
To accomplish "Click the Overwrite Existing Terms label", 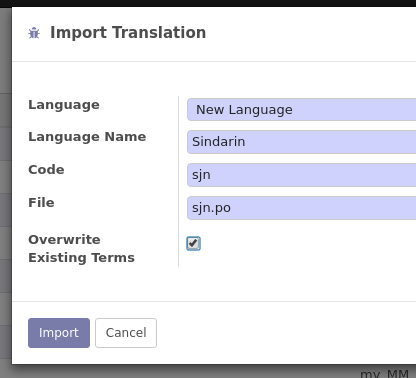I will pyautogui.click(x=81, y=249).
